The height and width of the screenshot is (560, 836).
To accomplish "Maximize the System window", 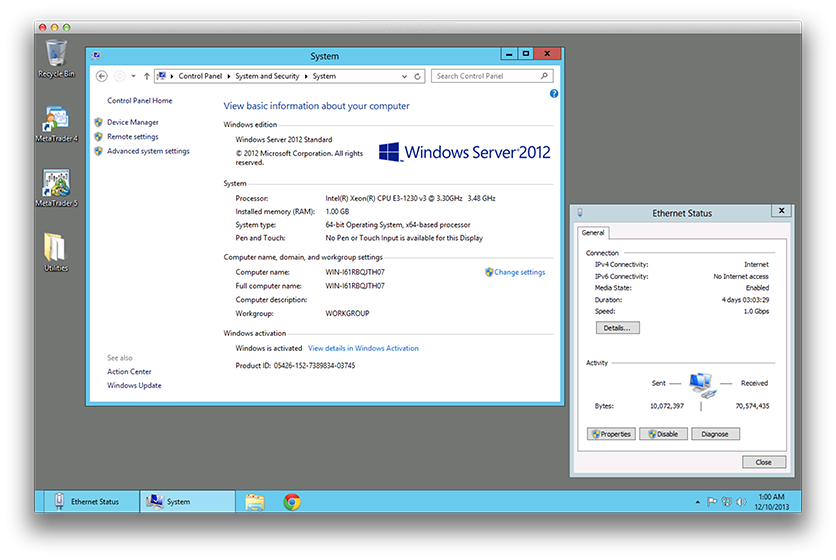I will 526,53.
